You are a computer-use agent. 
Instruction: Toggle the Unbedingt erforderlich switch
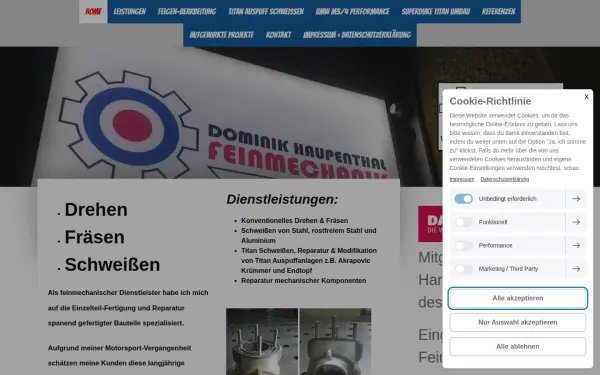coord(464,199)
